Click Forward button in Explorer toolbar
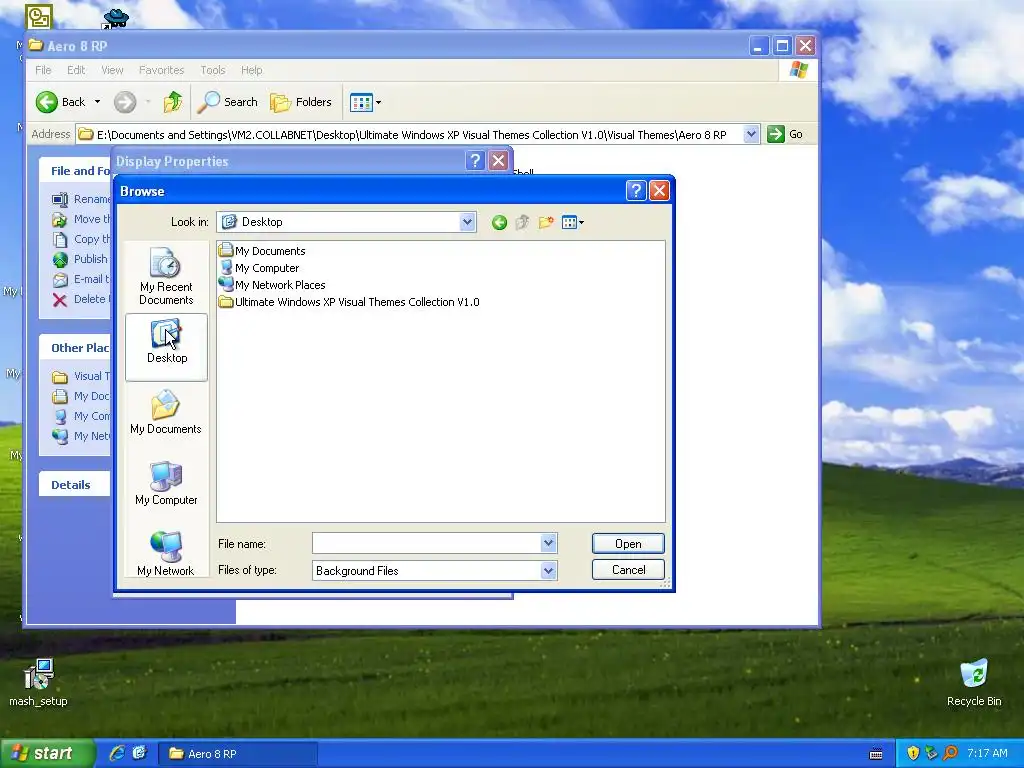The width and height of the screenshot is (1024, 768). click(125, 102)
